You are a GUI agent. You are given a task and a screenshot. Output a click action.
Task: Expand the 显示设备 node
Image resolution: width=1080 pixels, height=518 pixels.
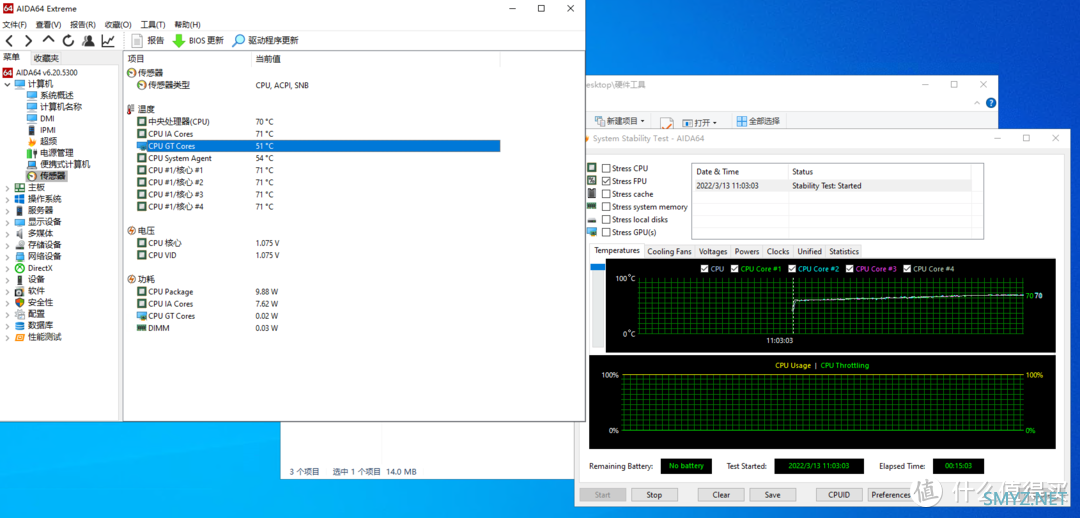pyautogui.click(x=7, y=222)
